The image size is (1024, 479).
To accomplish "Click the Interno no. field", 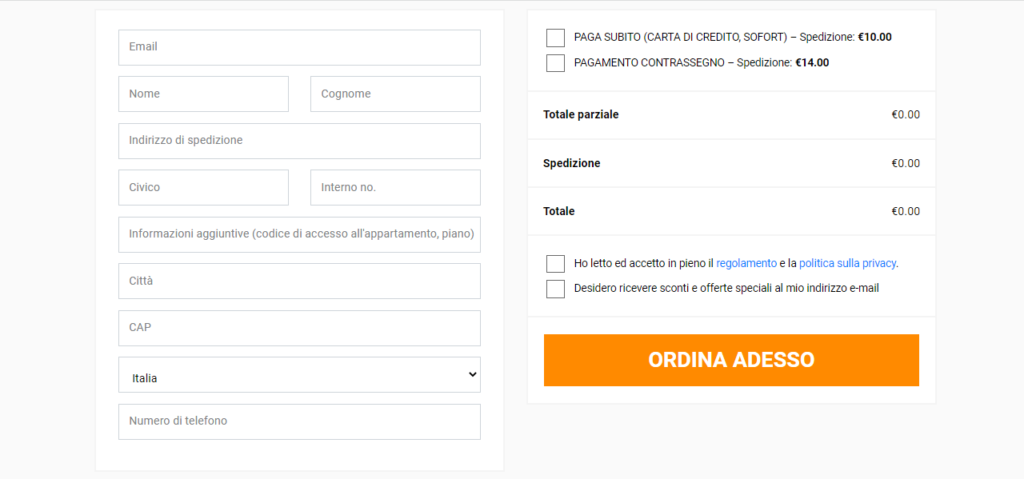I will 395,188.
